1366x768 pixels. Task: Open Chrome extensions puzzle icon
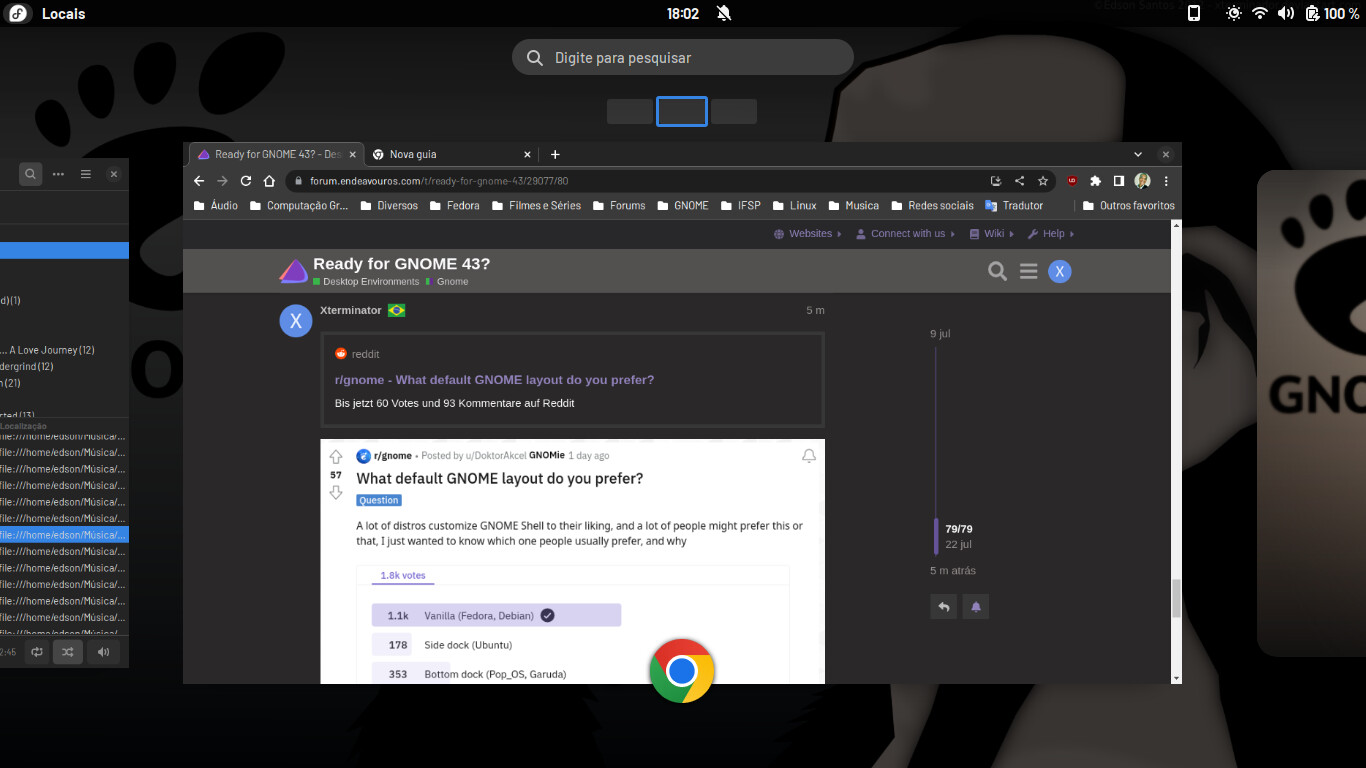(x=1095, y=181)
